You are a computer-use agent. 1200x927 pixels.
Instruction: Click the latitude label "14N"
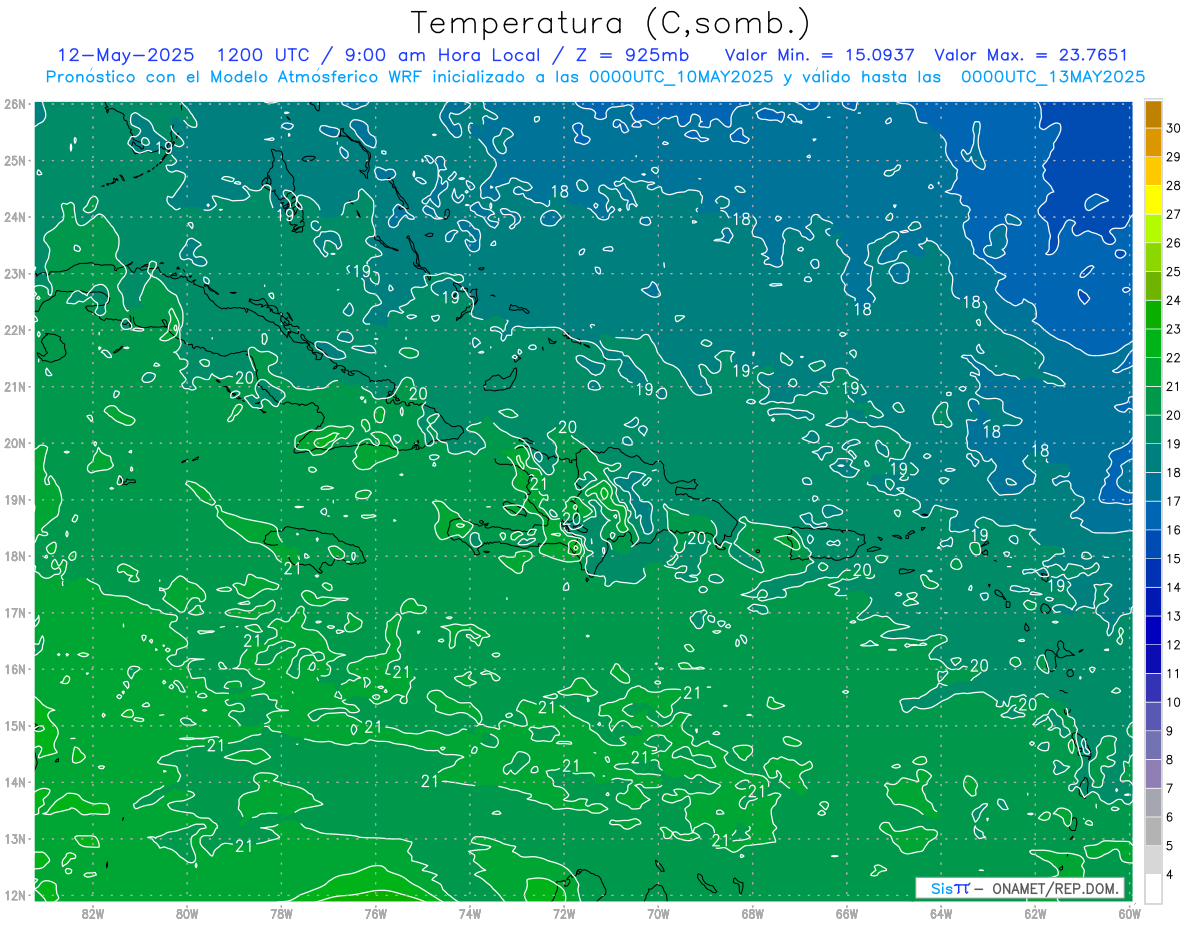point(14,782)
